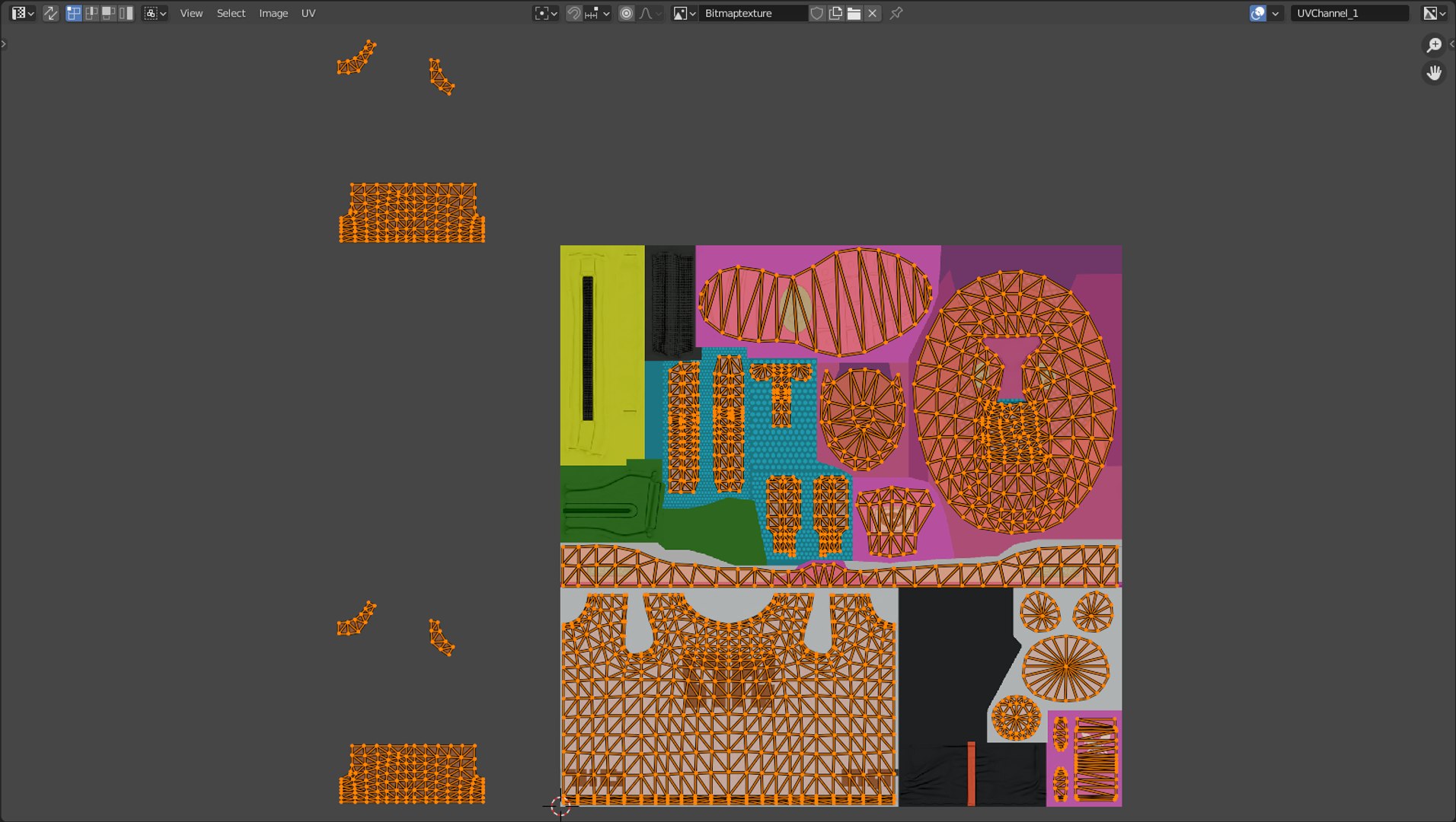
Task: Open the View menu
Action: click(x=191, y=13)
